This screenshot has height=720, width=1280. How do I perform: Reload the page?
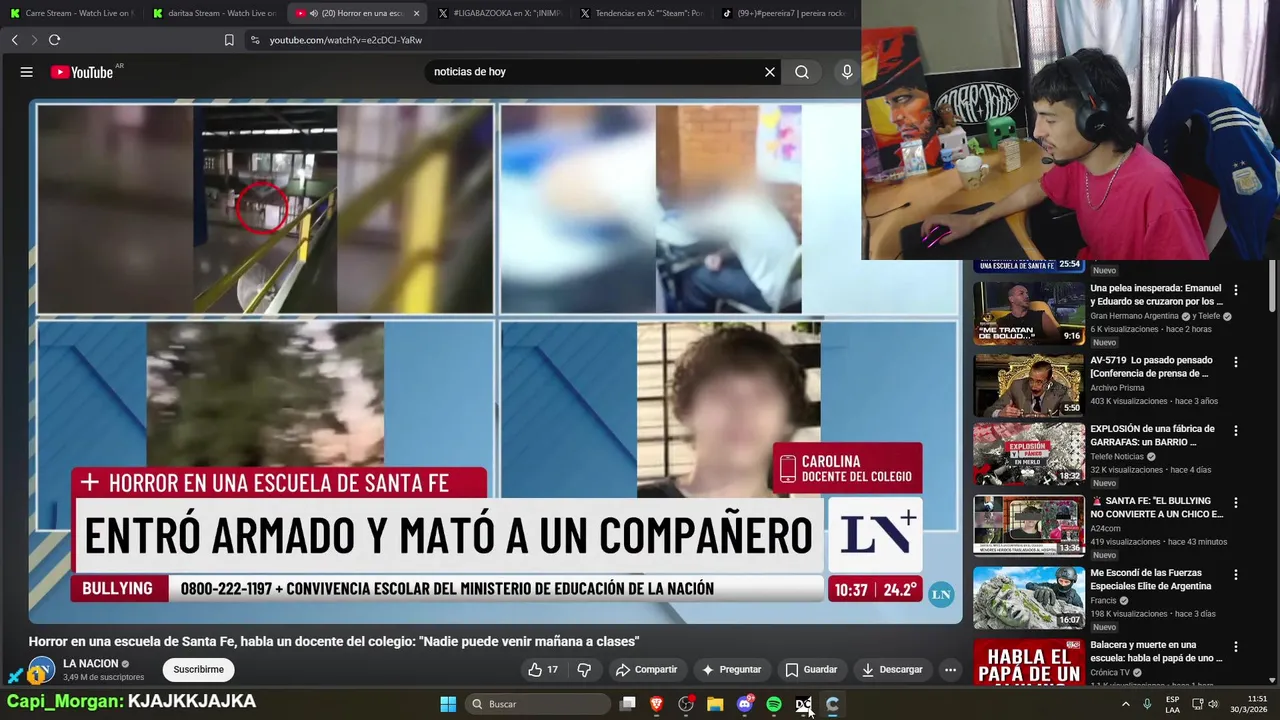(x=54, y=40)
